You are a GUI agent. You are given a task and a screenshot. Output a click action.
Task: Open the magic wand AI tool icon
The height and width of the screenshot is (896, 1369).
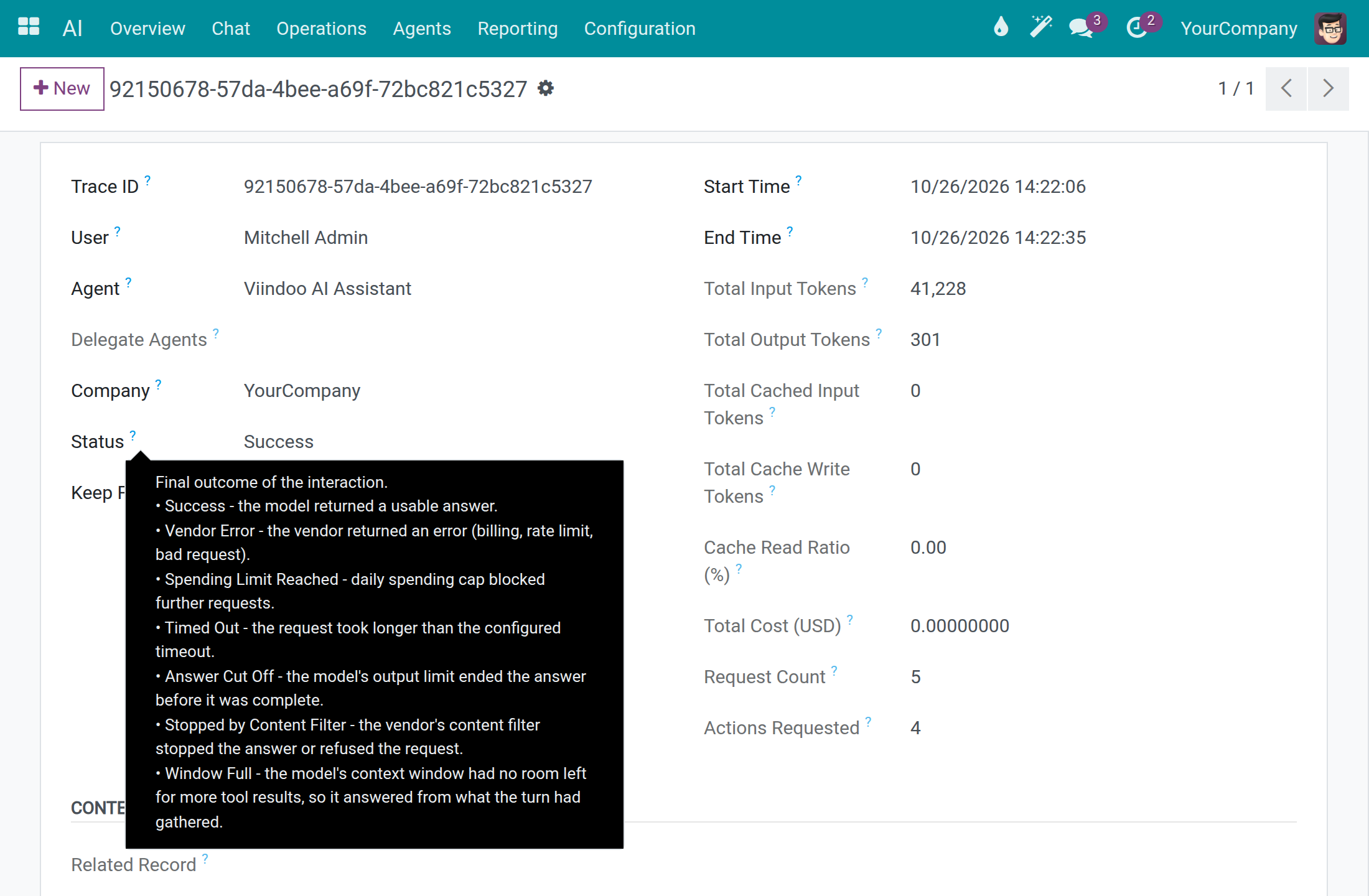click(1040, 27)
